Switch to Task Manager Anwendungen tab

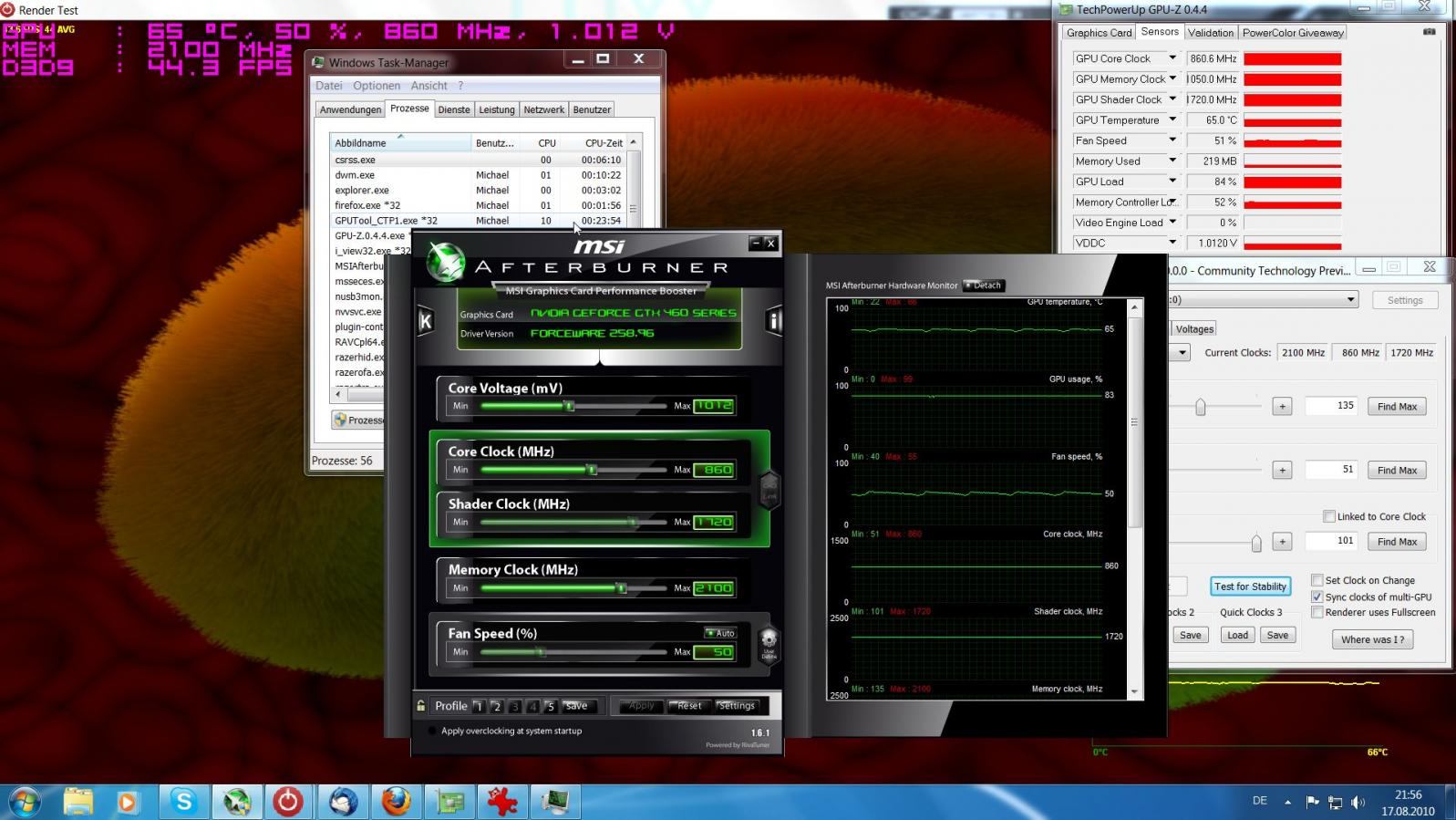pos(350,109)
